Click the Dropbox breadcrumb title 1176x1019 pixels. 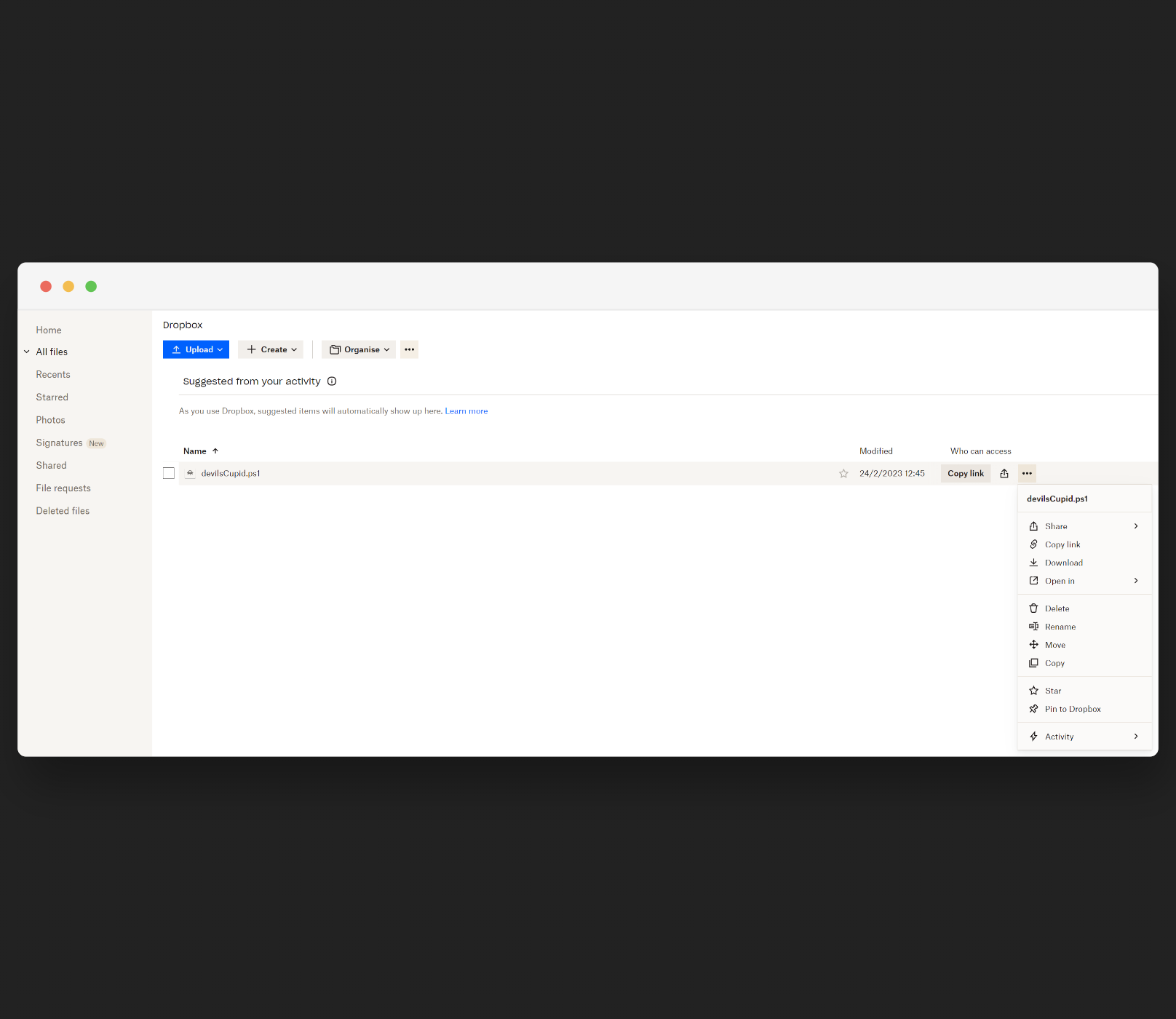tap(183, 325)
